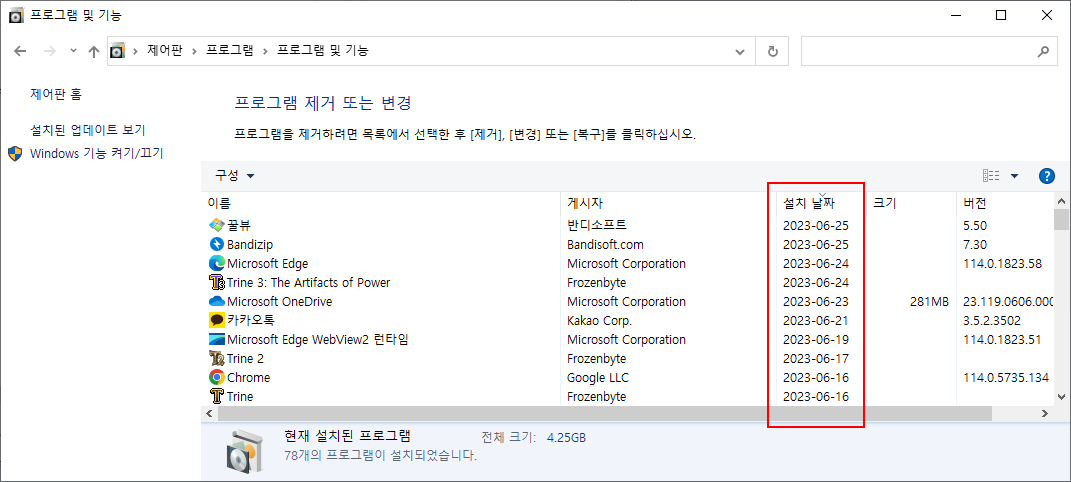
Task: Sort by the 게시자 column header
Action: click(x=668, y=203)
